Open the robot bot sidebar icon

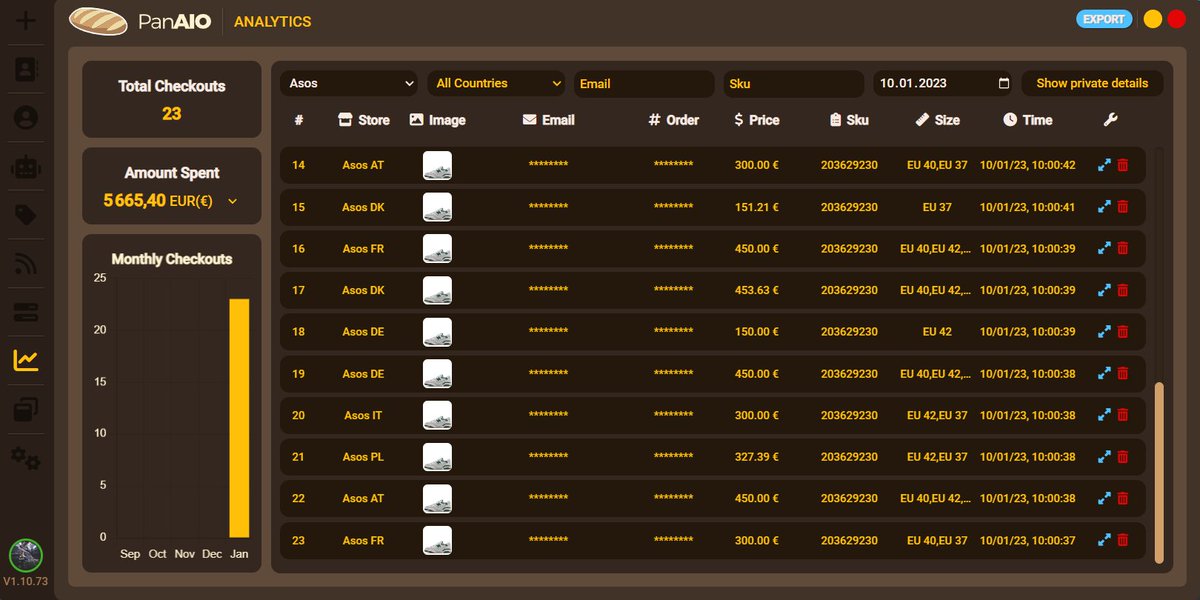(26, 167)
